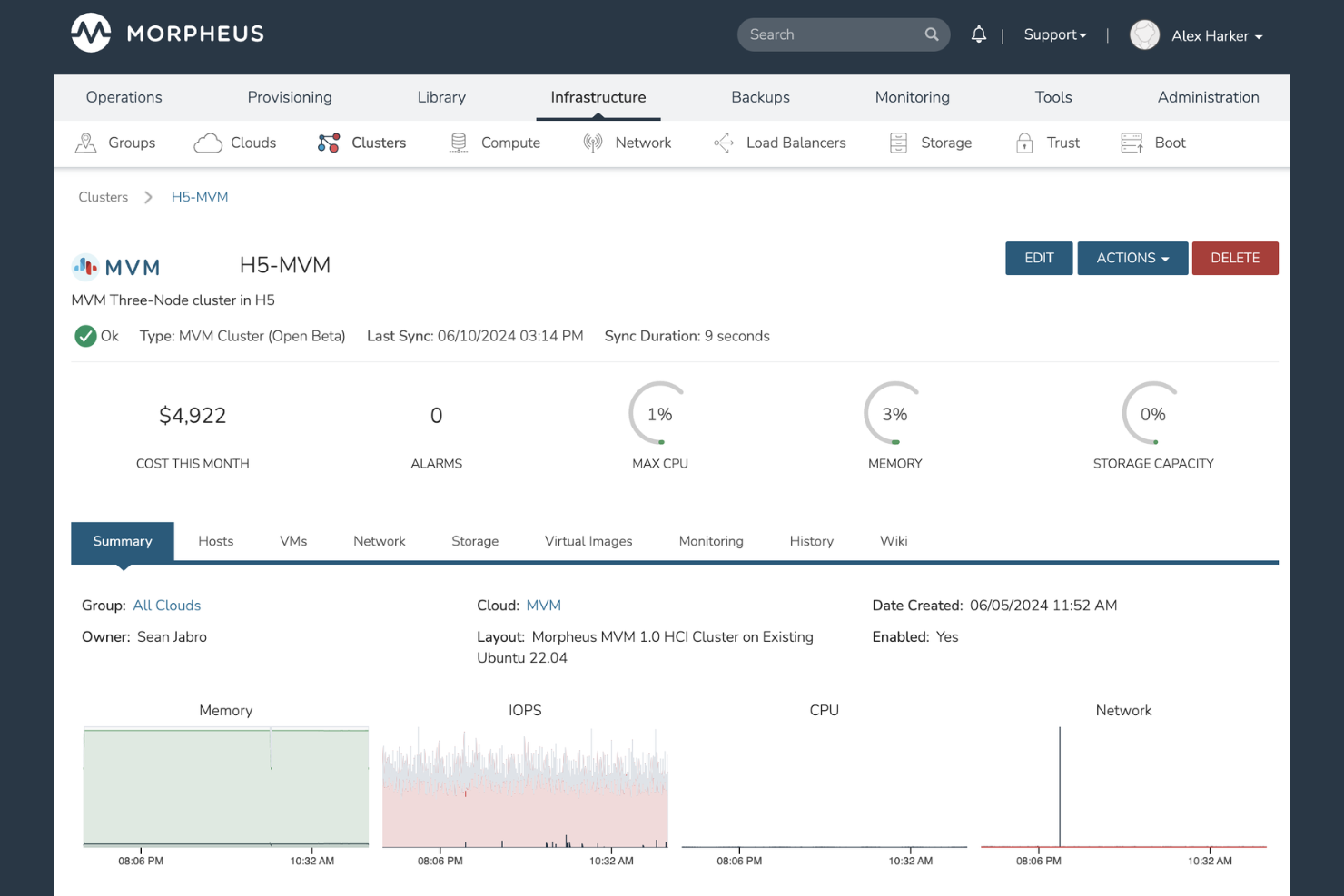Click the Network antenna icon

tap(593, 143)
